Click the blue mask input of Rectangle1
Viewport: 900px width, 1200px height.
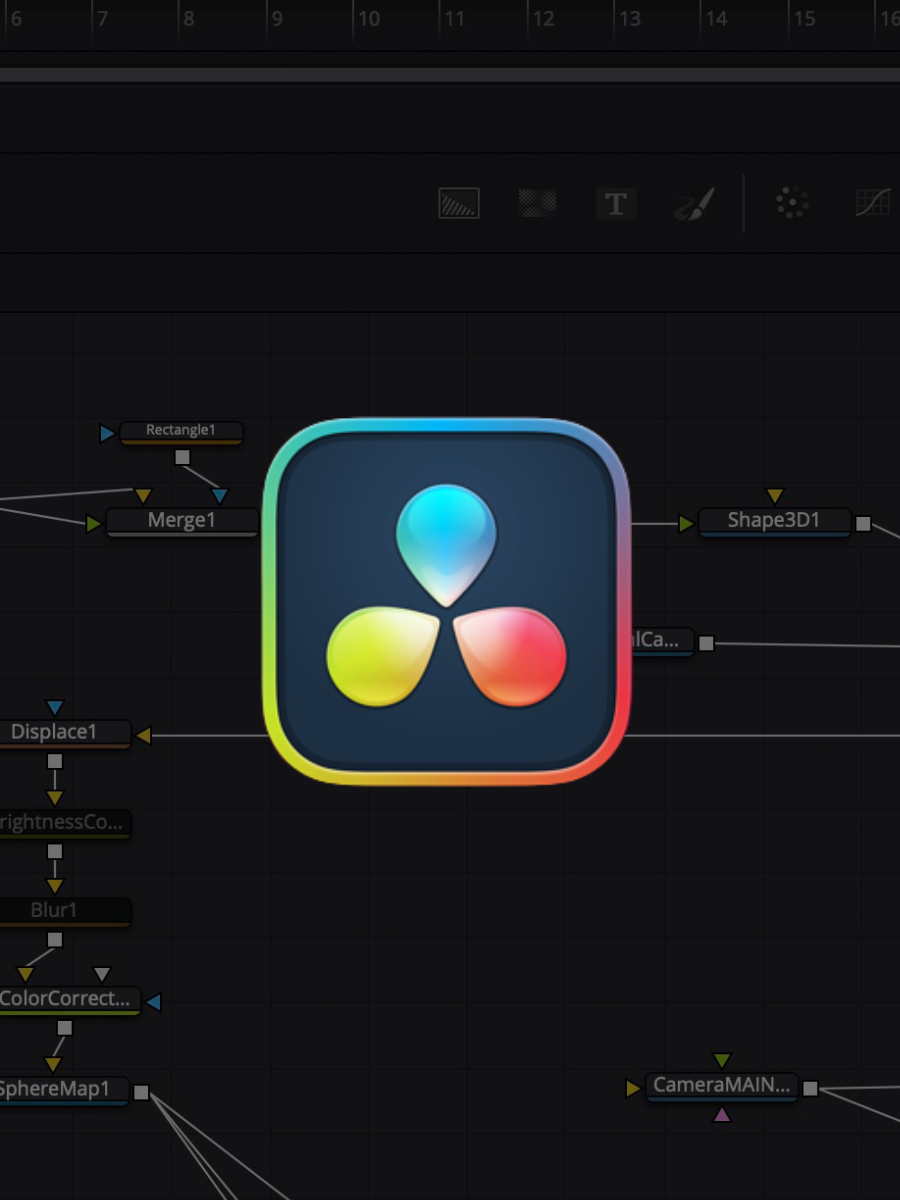tap(107, 433)
